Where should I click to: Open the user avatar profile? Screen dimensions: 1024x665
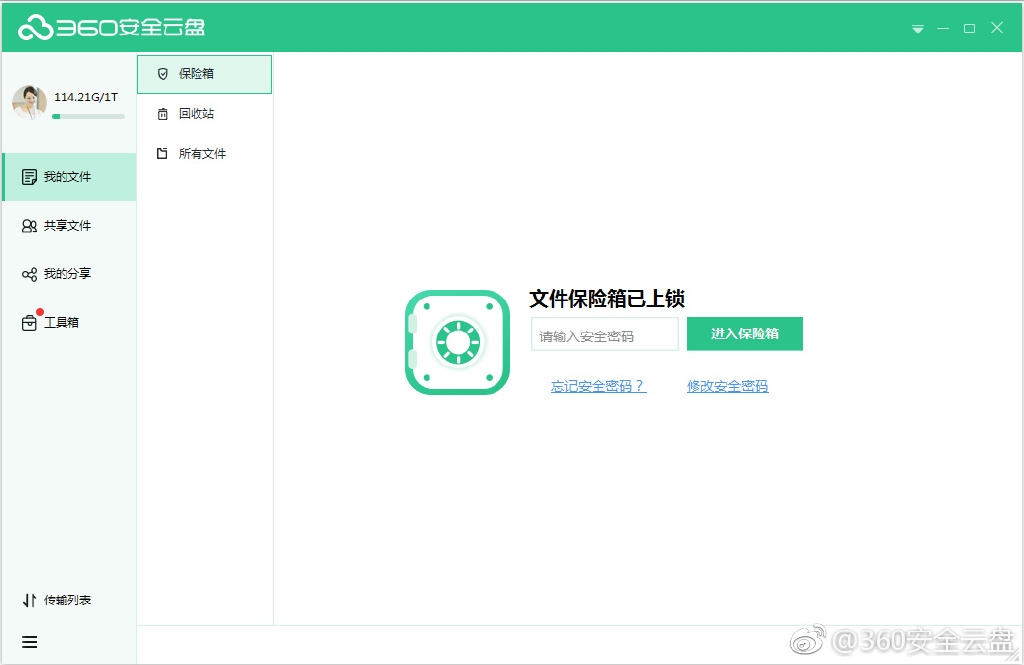click(29, 102)
